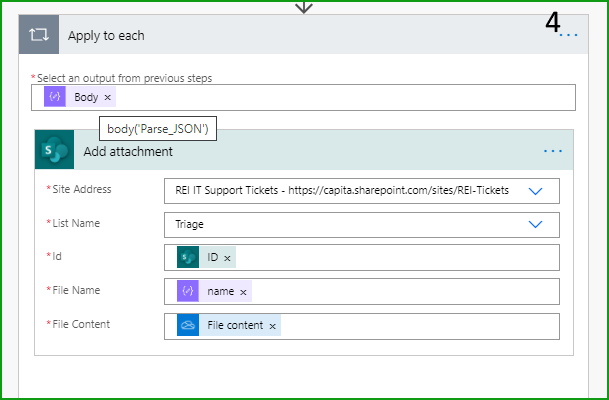
Task: Open the Apply to each ellipsis menu
Action: coord(568,36)
